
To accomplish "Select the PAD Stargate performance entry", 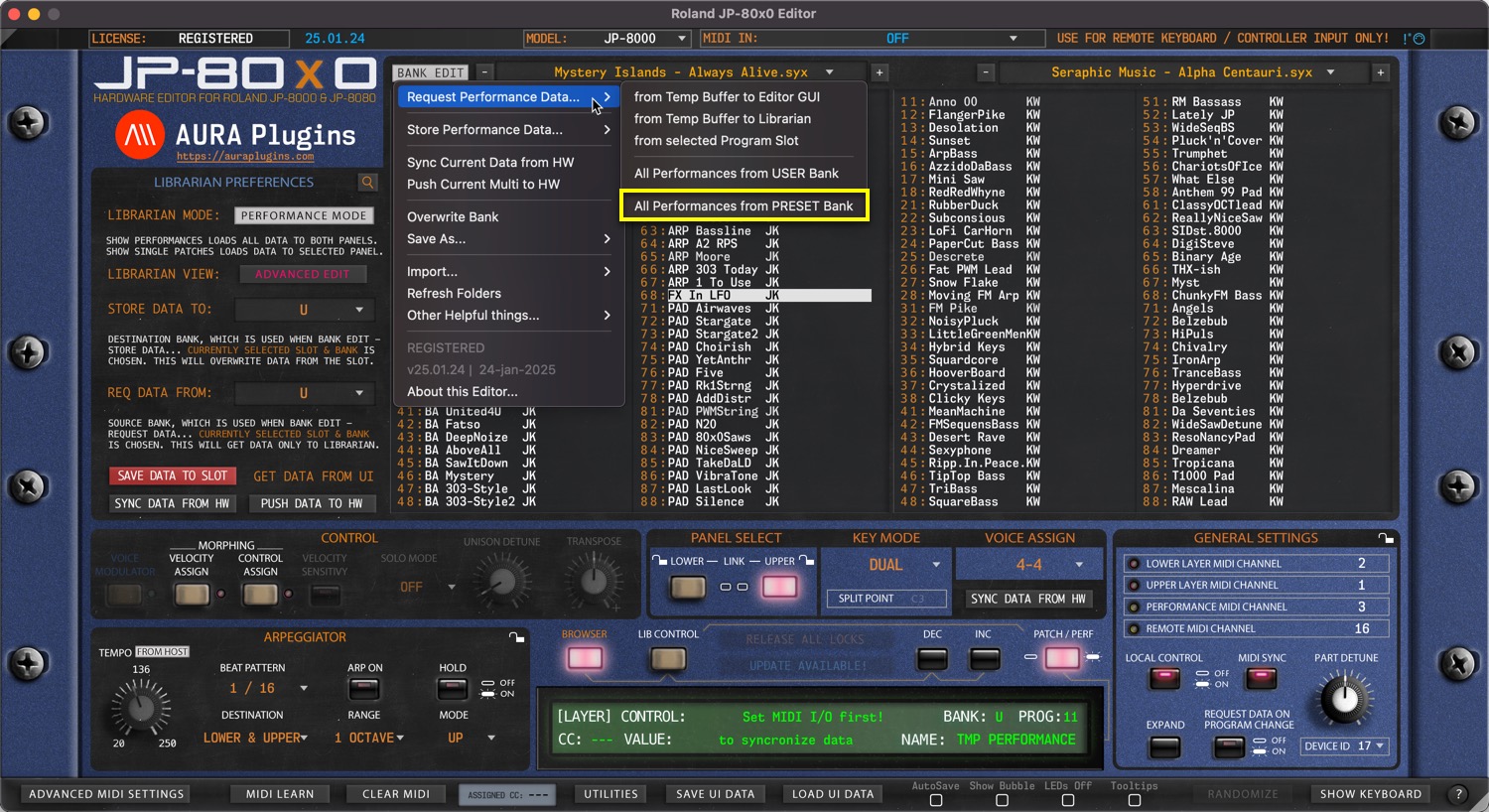I will click(709, 322).
